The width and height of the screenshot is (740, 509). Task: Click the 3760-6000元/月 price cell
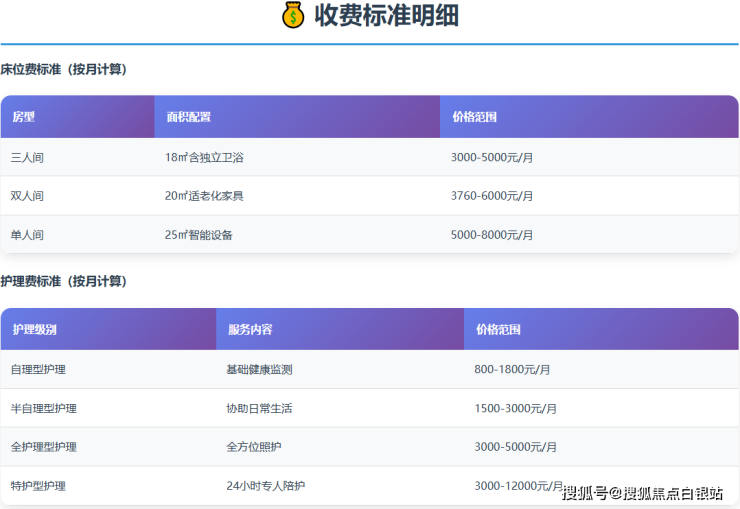[492, 196]
